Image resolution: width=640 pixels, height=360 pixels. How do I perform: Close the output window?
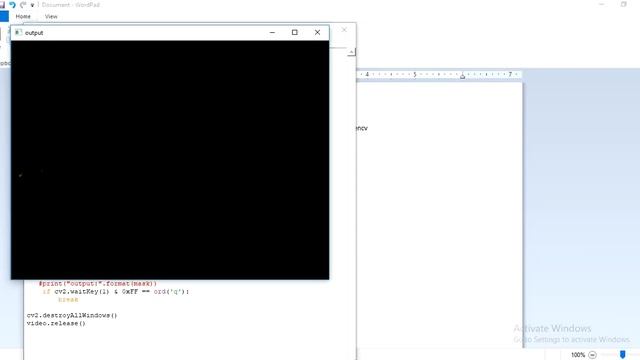coord(317,32)
